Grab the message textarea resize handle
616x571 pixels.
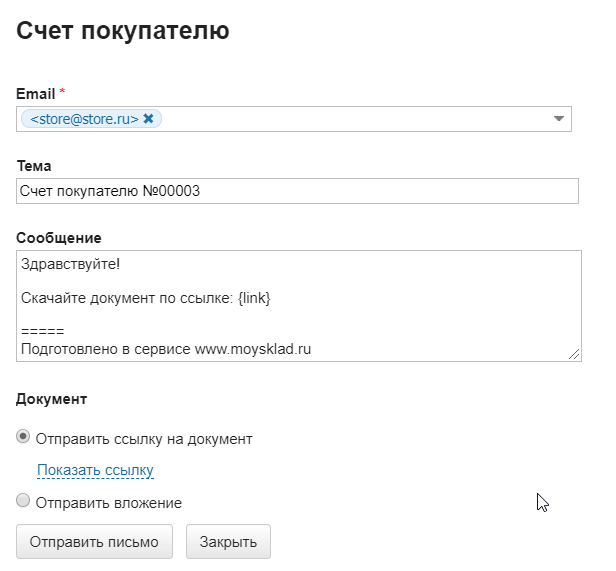pyautogui.click(x=574, y=354)
